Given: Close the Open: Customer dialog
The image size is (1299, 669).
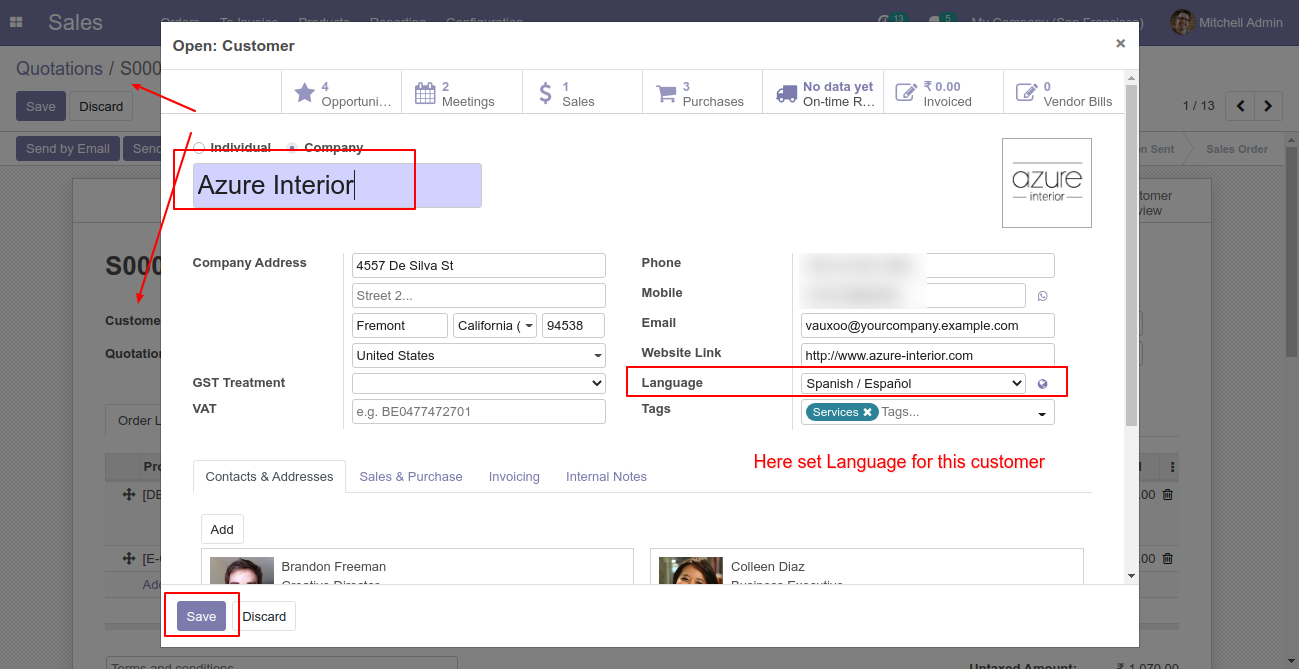Looking at the screenshot, I should tap(1120, 43).
